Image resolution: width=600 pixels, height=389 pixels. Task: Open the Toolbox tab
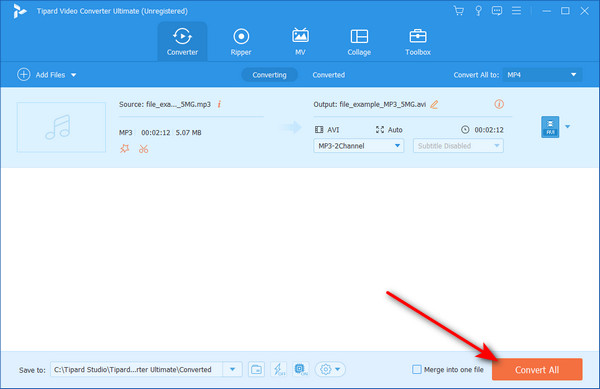click(x=418, y=42)
